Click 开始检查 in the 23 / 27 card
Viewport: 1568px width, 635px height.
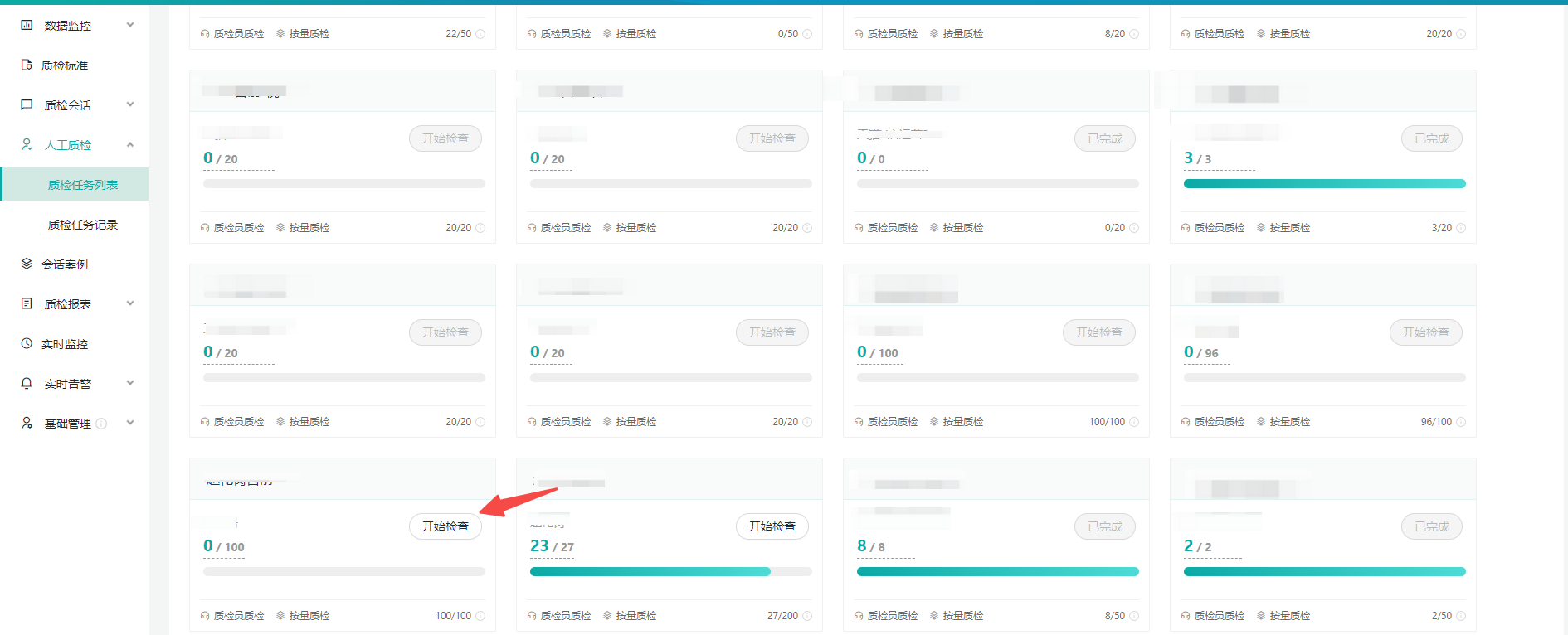[772, 526]
